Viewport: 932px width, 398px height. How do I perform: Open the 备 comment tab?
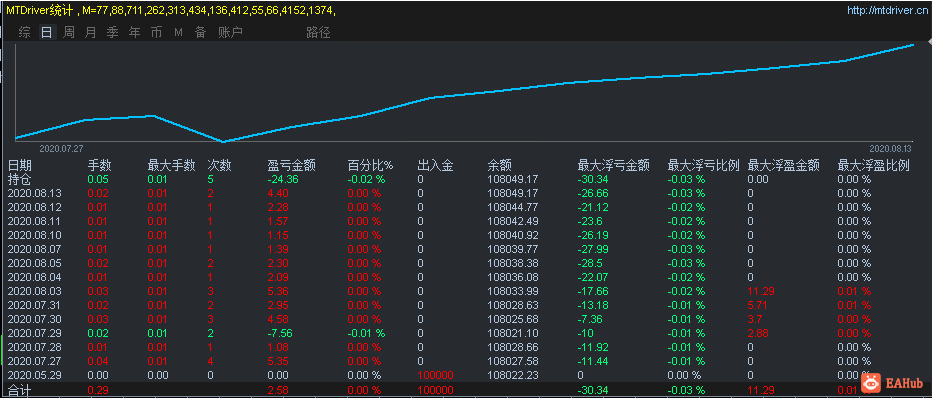pyautogui.click(x=200, y=32)
